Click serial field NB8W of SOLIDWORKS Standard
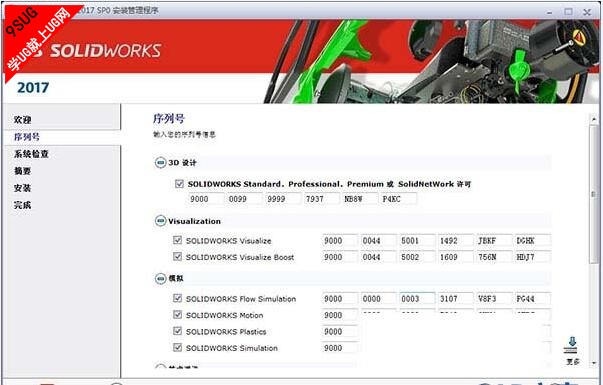This screenshot has height=385, width=603. click(360, 199)
